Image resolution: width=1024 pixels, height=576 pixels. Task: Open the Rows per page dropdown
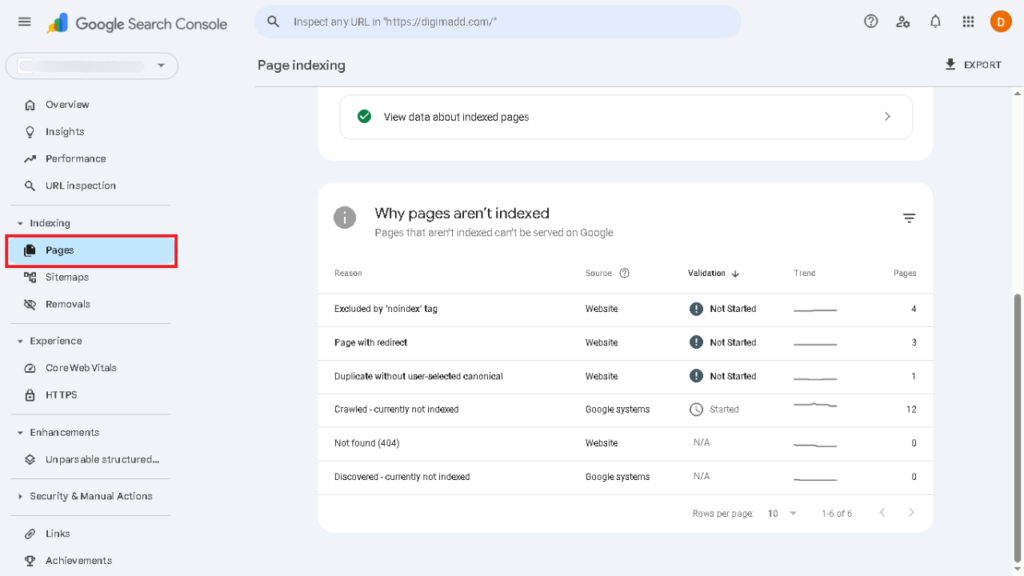(x=783, y=513)
